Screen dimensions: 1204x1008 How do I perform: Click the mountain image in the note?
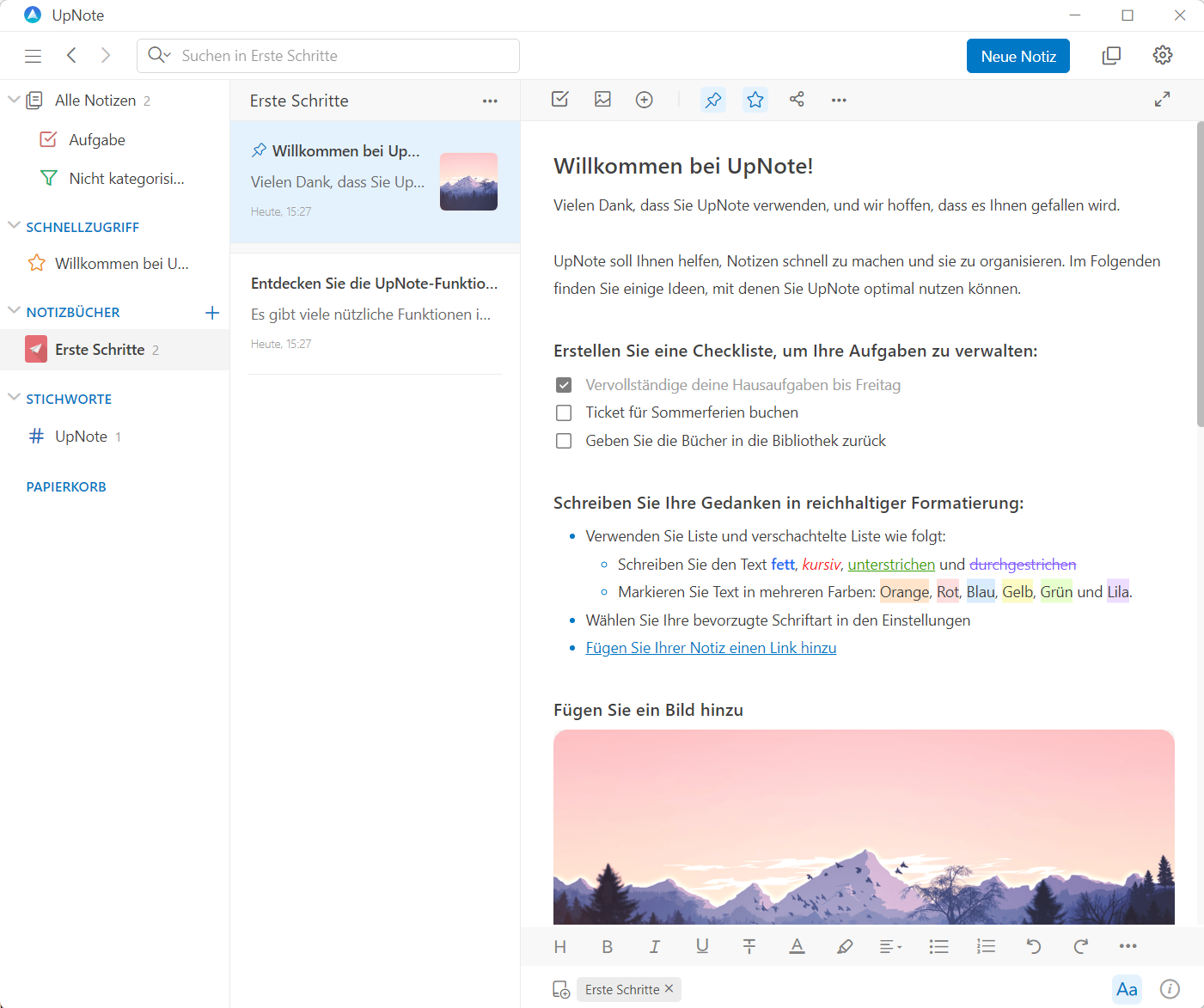[x=864, y=827]
